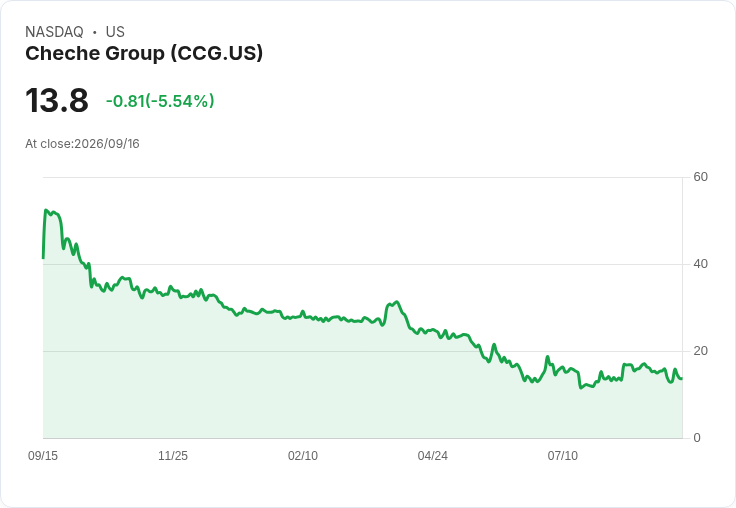Click the line's lowest dip after 07/10
Image resolution: width=736 pixels, height=508 pixels.
(581, 388)
